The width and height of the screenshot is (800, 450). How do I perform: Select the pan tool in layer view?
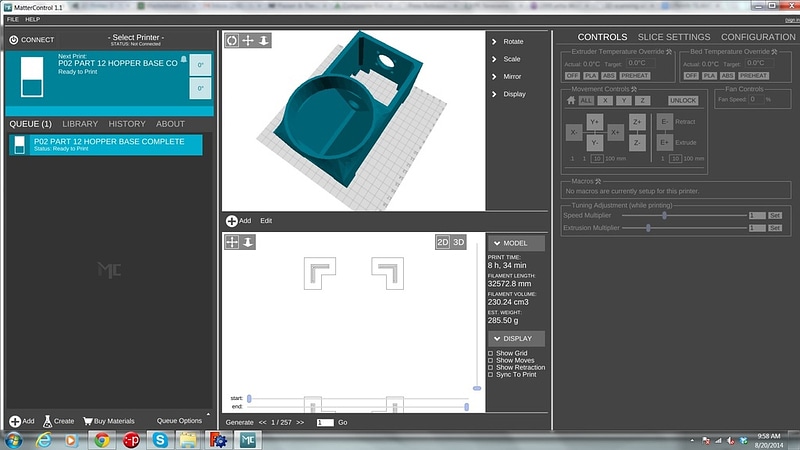[232, 242]
